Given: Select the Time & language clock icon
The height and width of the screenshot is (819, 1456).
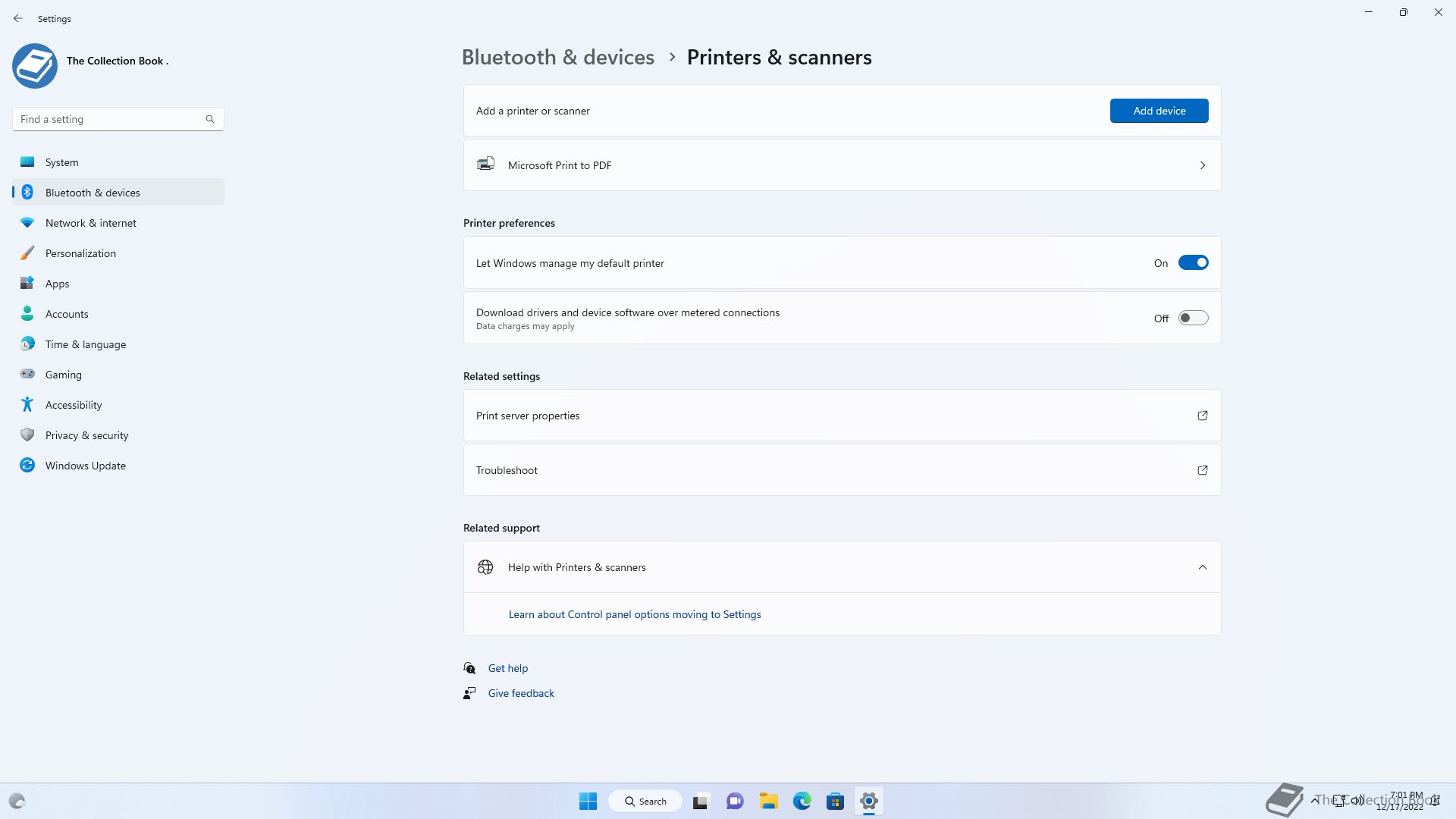Looking at the screenshot, I should (x=27, y=344).
